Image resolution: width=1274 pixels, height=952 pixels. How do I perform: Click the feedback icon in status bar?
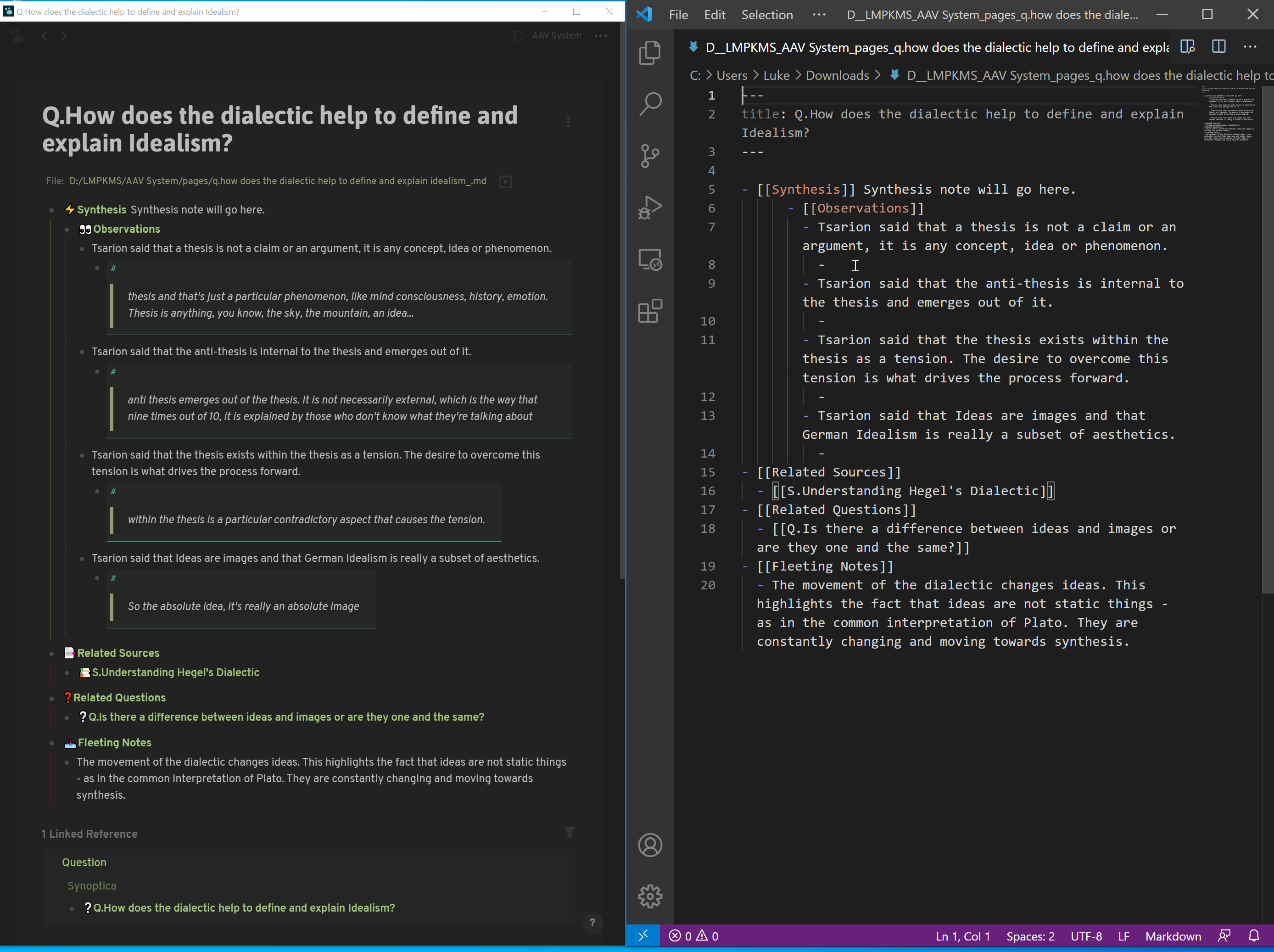(x=1224, y=936)
